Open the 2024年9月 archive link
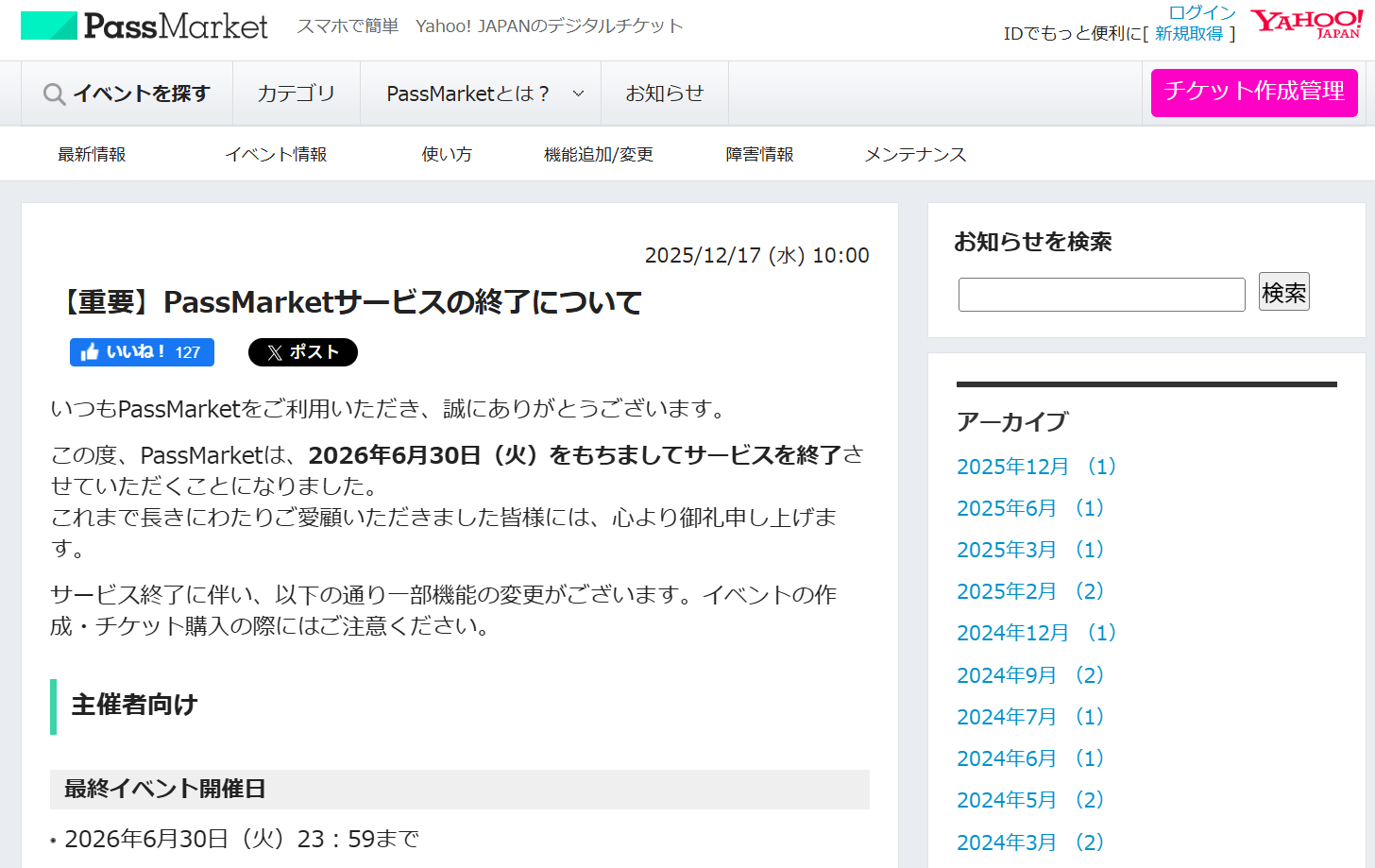1375x868 pixels. [x=1029, y=675]
